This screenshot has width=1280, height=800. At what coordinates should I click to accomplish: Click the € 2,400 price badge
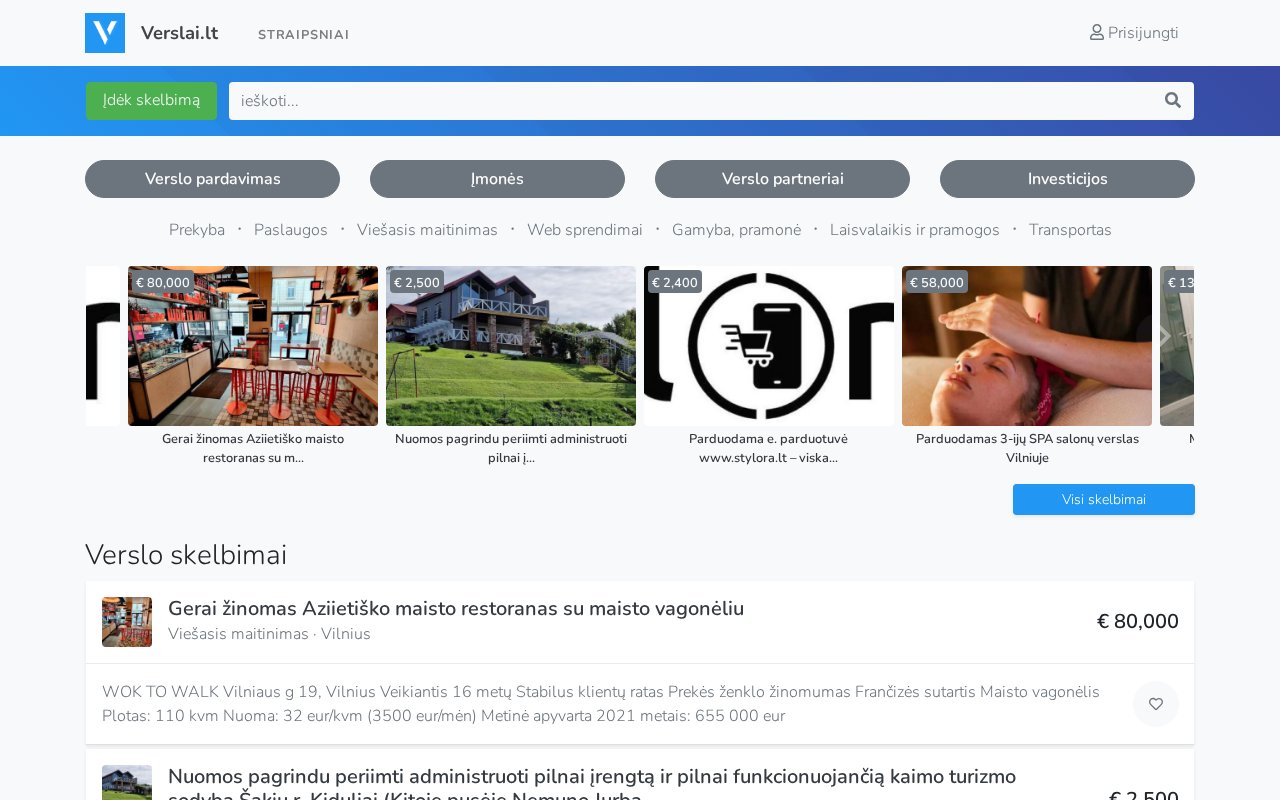(x=675, y=282)
